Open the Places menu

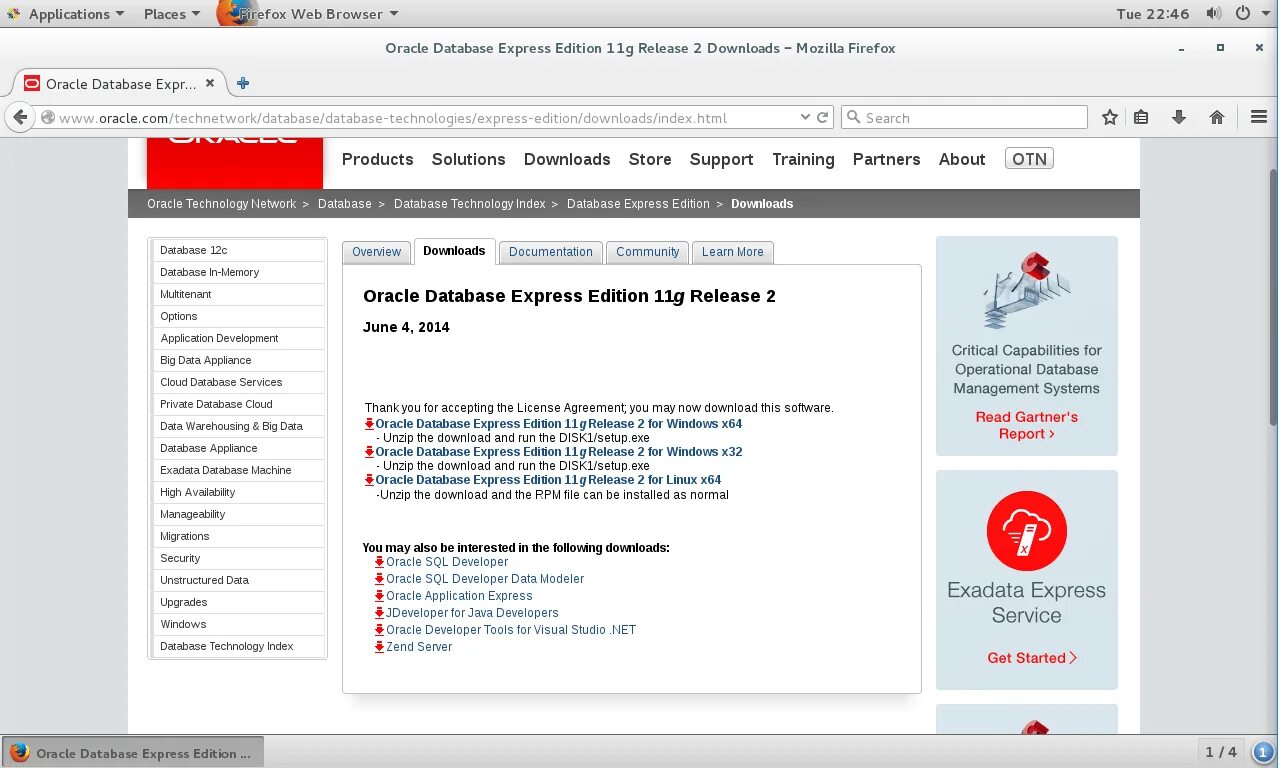tap(172, 14)
